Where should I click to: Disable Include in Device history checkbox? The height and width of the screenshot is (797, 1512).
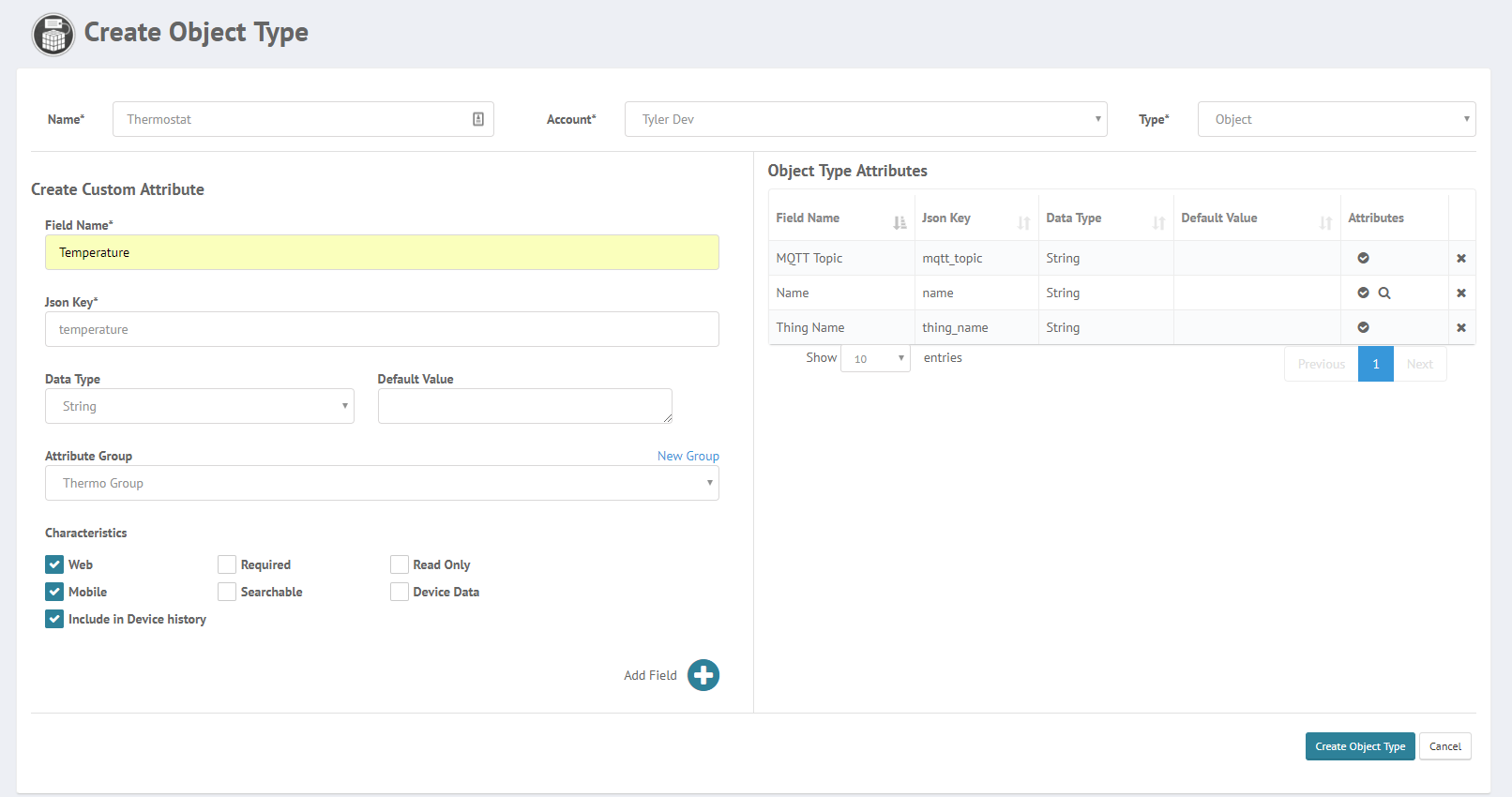[54, 619]
